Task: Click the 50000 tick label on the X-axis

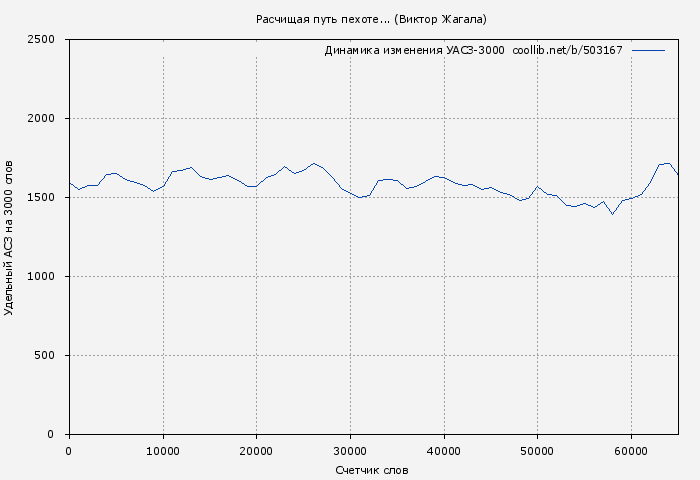Action: [x=537, y=451]
